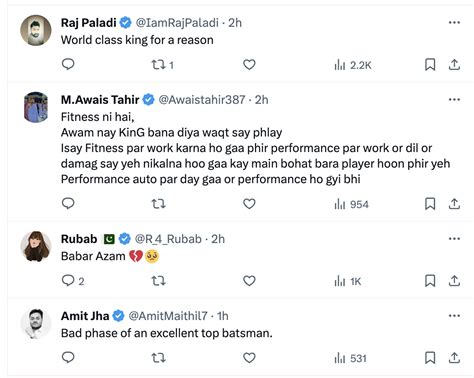Open Rubab's profile picture

[36, 246]
